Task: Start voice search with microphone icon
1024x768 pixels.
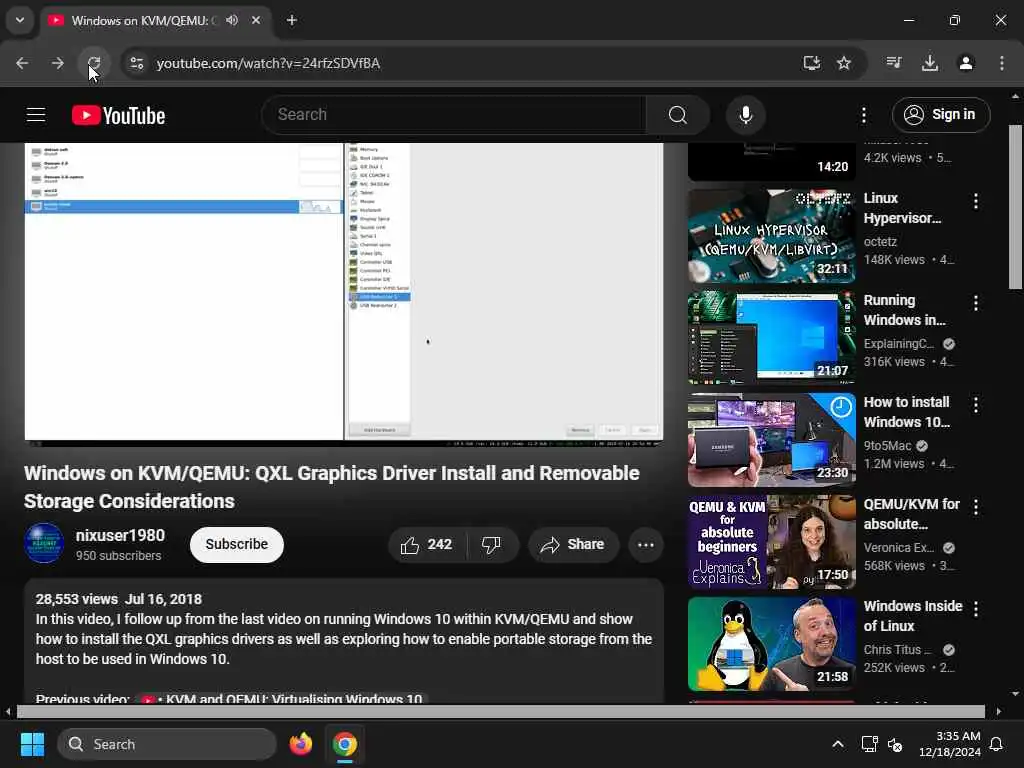Action: point(745,115)
